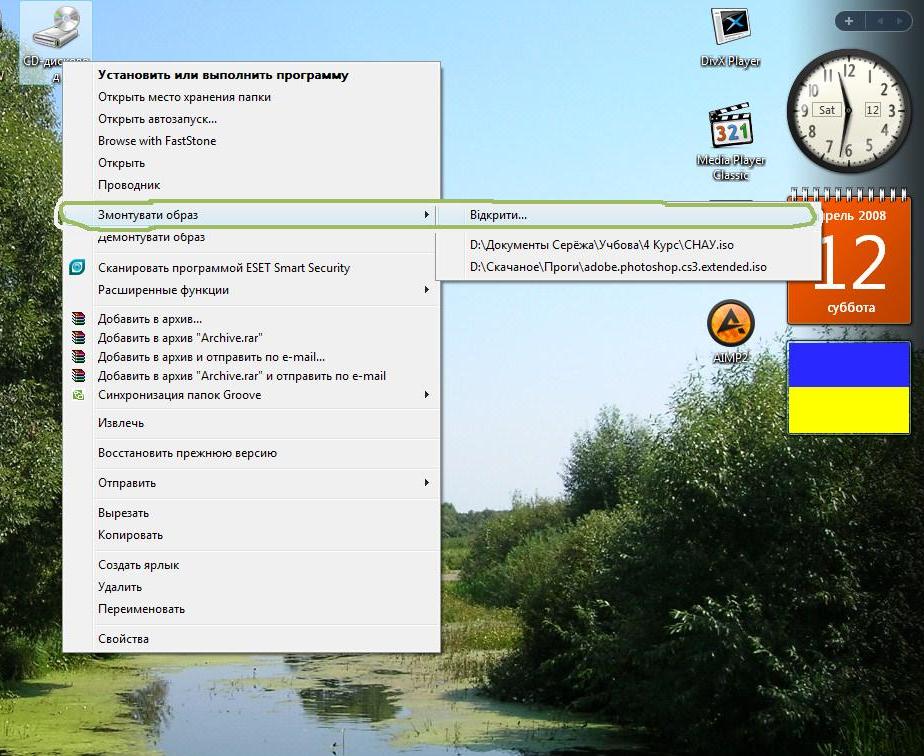The width and height of the screenshot is (924, 756).
Task: Click WinRAR icon beside 'Добавить в архив...'
Action: pos(78,320)
